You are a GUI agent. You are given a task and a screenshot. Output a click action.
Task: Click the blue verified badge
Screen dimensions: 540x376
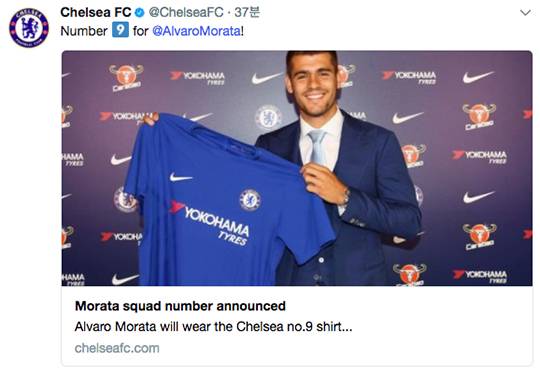[x=139, y=13]
